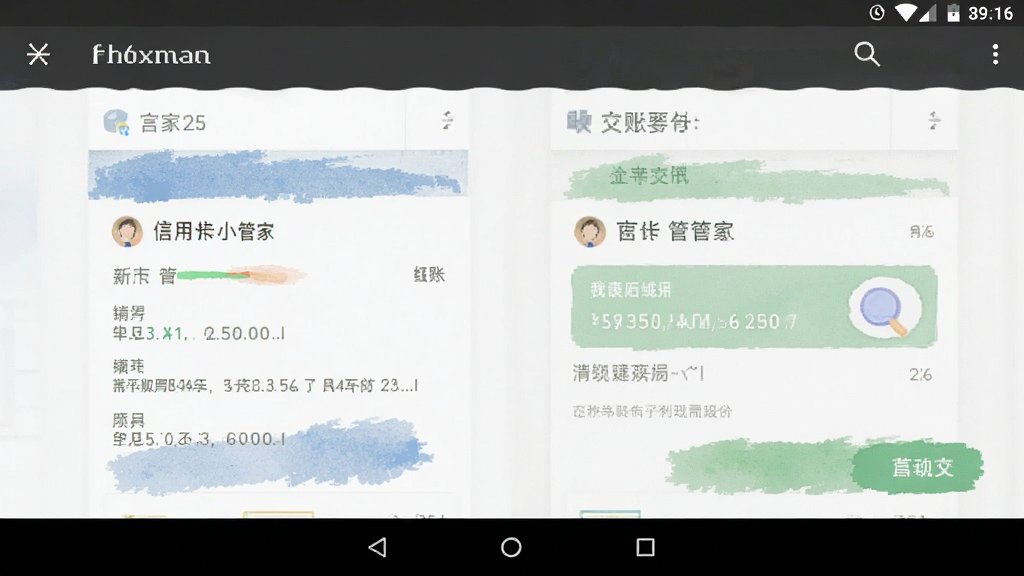This screenshot has height=576, width=1024.
Task: Tap the blue brushstroke banner under "言家25"
Action: pos(278,174)
